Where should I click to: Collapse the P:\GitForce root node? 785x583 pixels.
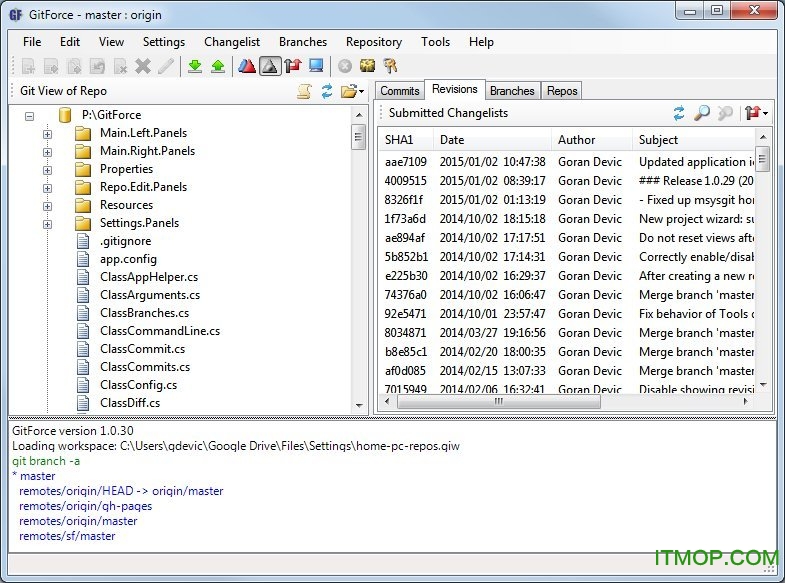pos(30,116)
